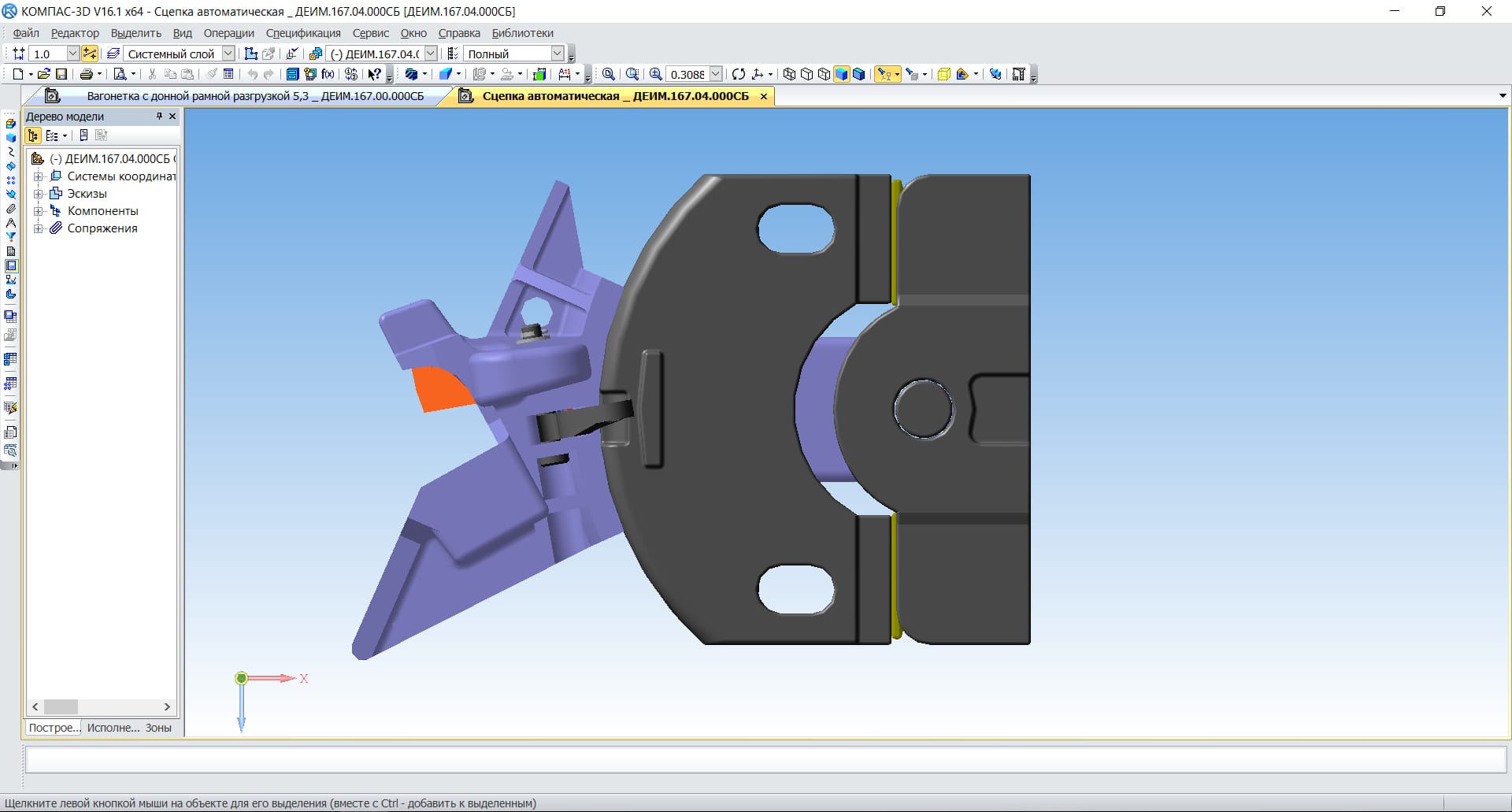Open the Системный слой layer dropdown
The image size is (1512, 812).
pyautogui.click(x=228, y=54)
